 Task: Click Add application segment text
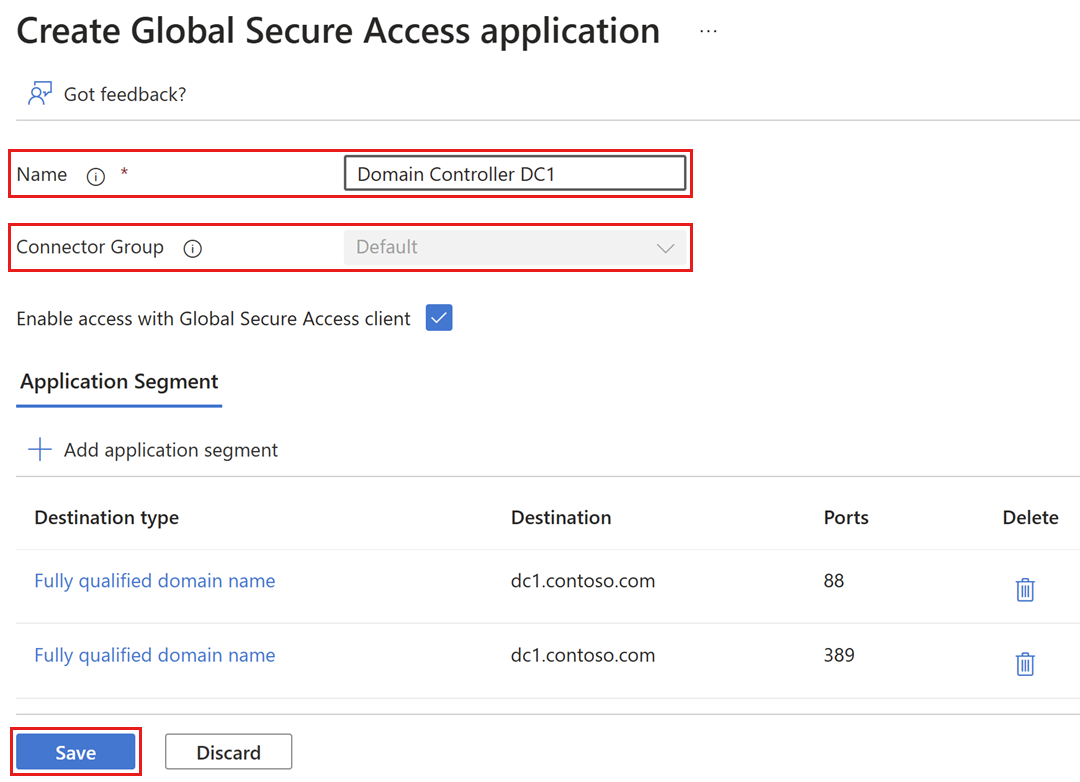coord(171,450)
